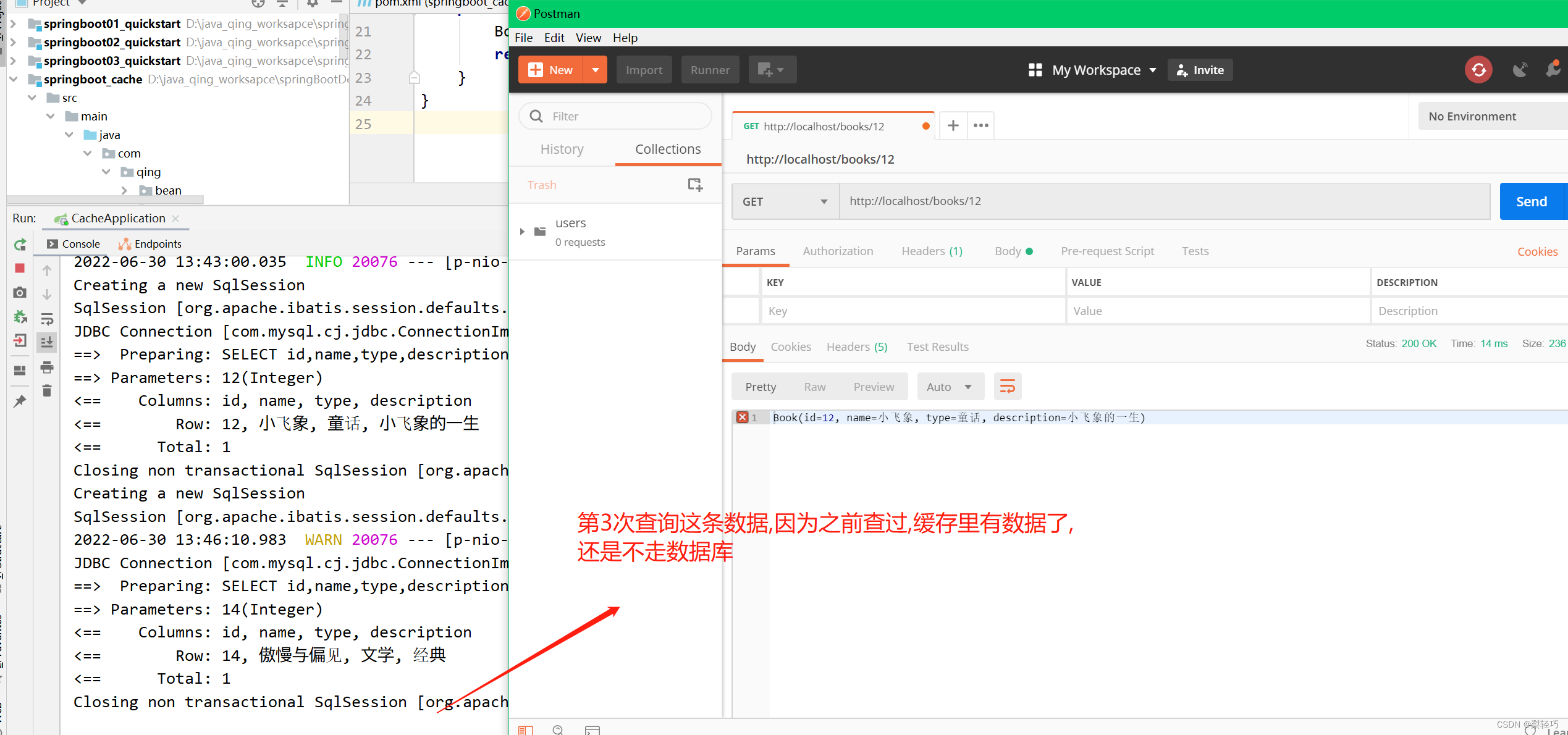Viewport: 1568px width, 735px height.
Task: Open Postman notifications bell
Action: click(1554, 70)
